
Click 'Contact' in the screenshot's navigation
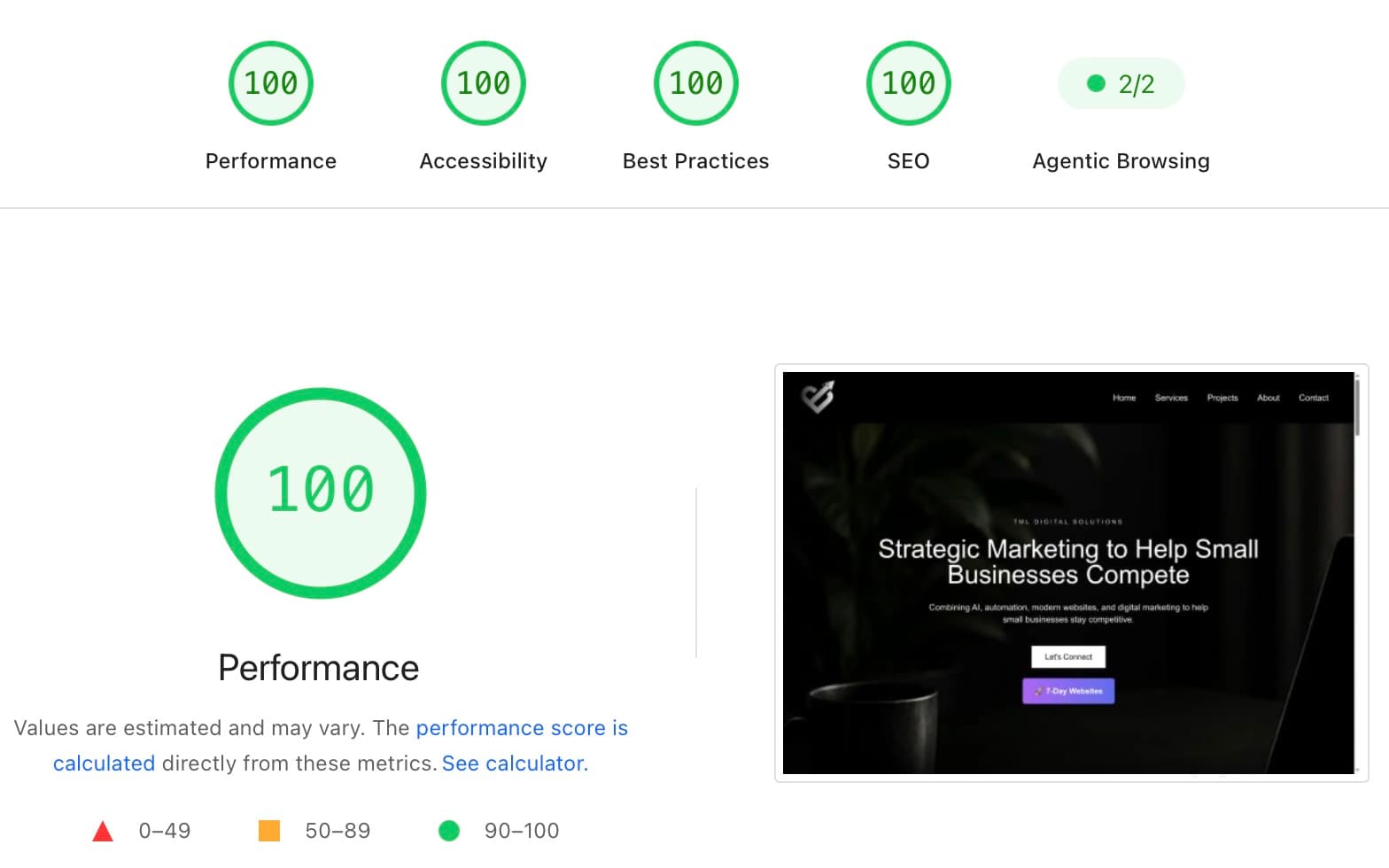pyautogui.click(x=1314, y=398)
